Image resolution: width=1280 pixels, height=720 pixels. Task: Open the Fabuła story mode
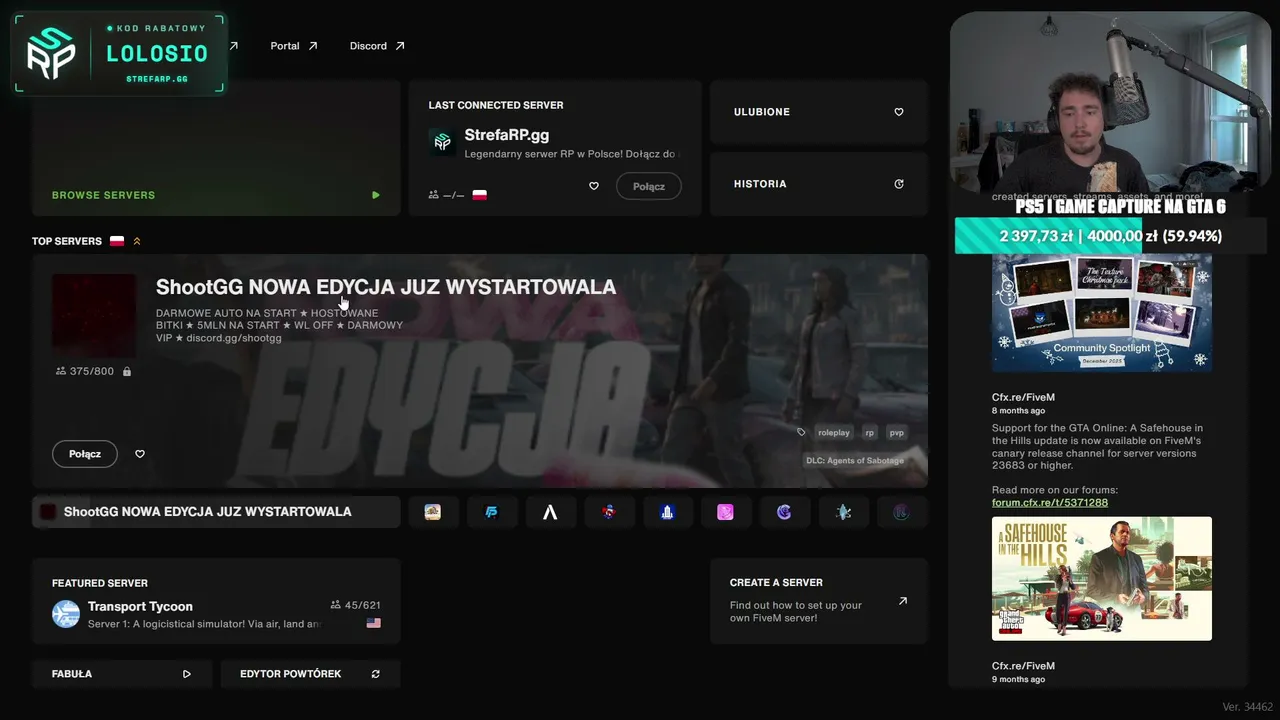tap(122, 674)
